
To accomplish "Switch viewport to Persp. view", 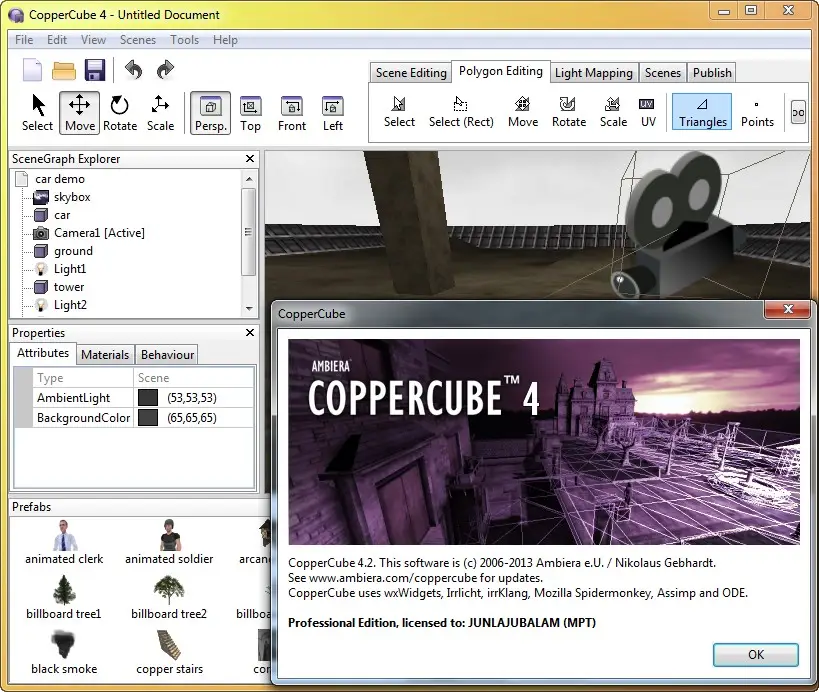I will click(210, 113).
